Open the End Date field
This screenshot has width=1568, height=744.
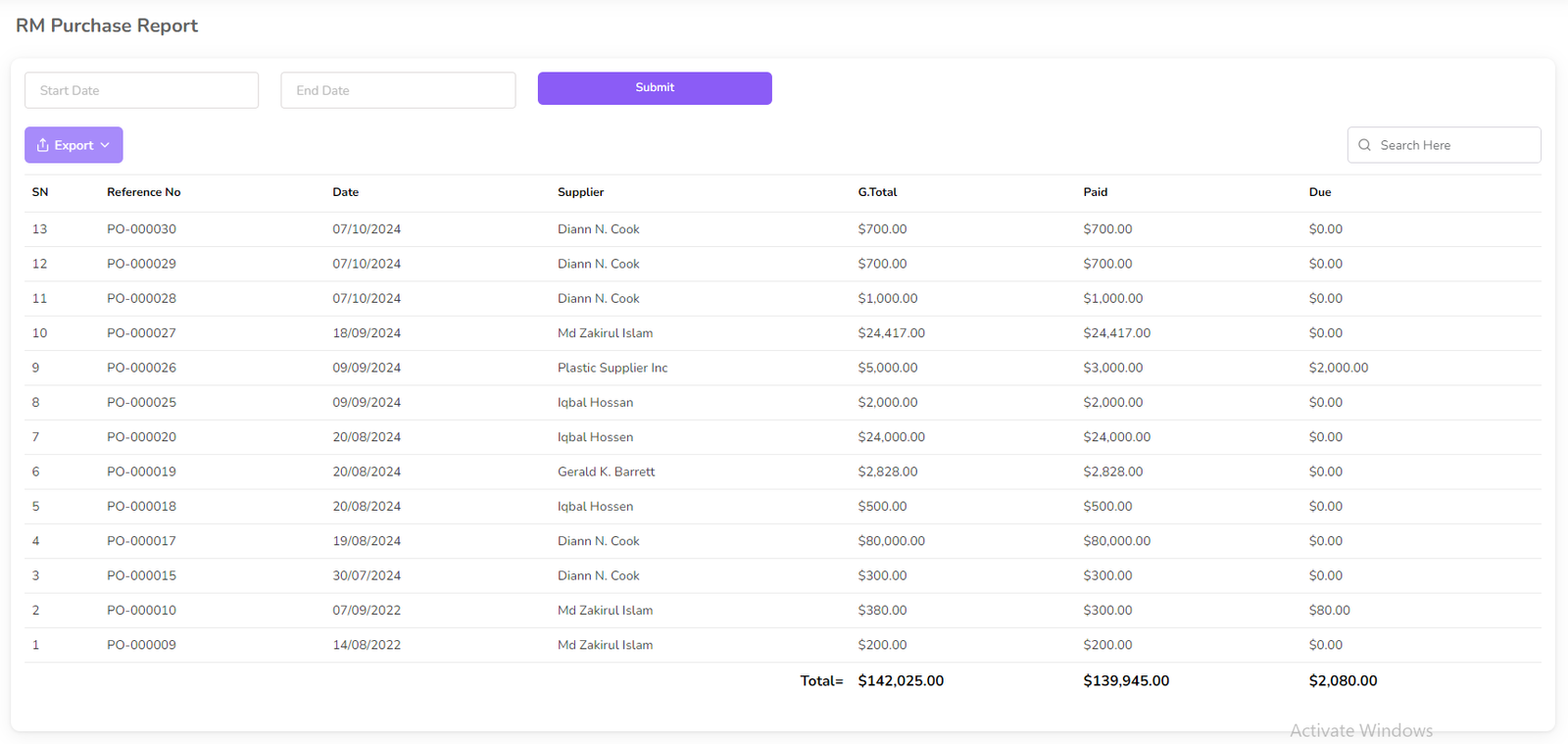pos(398,90)
